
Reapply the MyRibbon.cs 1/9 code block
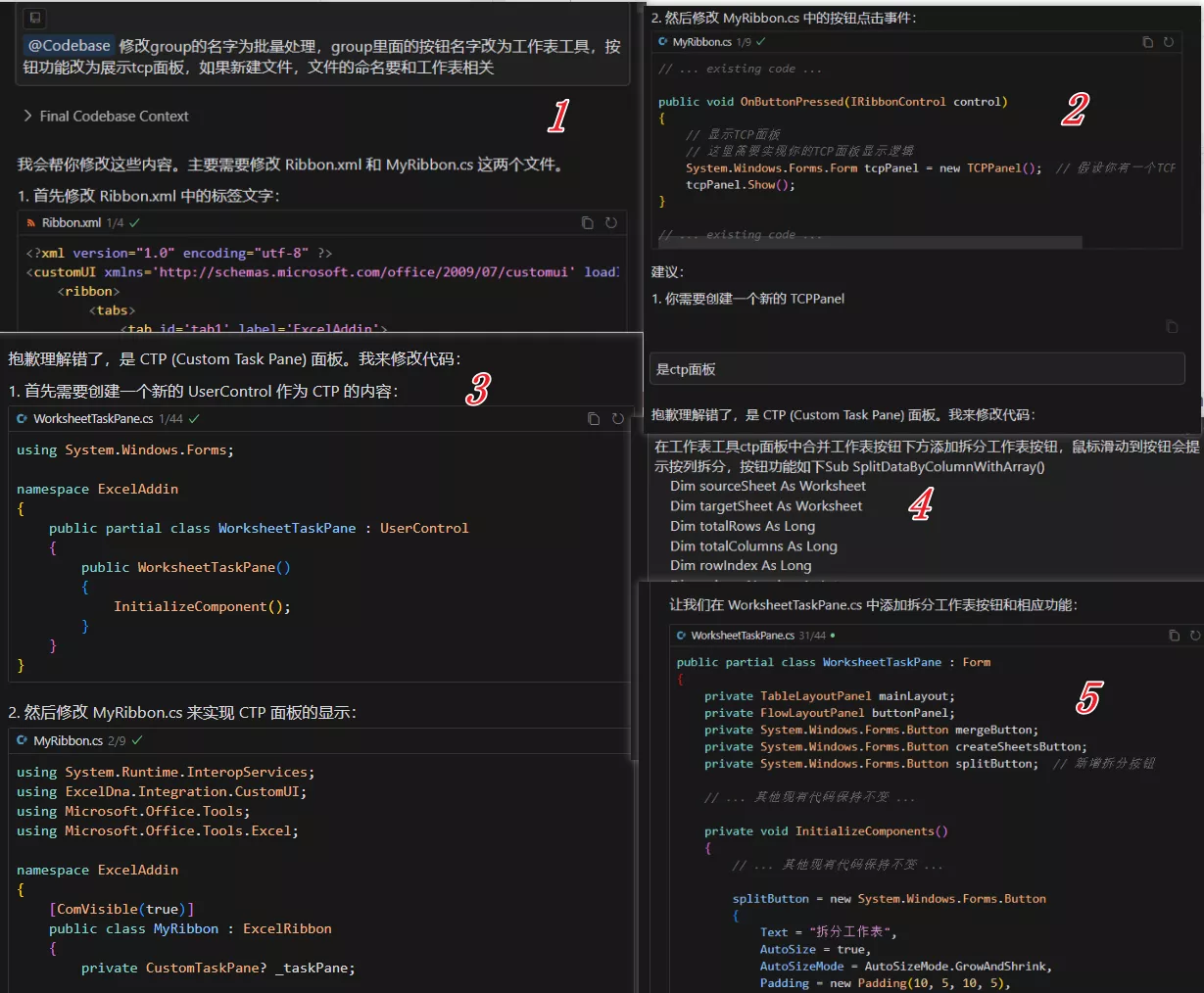tap(1169, 42)
